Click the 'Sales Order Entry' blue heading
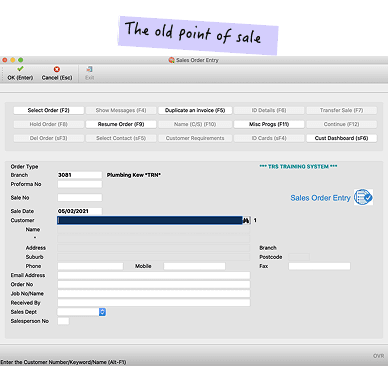Image resolution: width=388 pixels, height=366 pixels. click(320, 198)
